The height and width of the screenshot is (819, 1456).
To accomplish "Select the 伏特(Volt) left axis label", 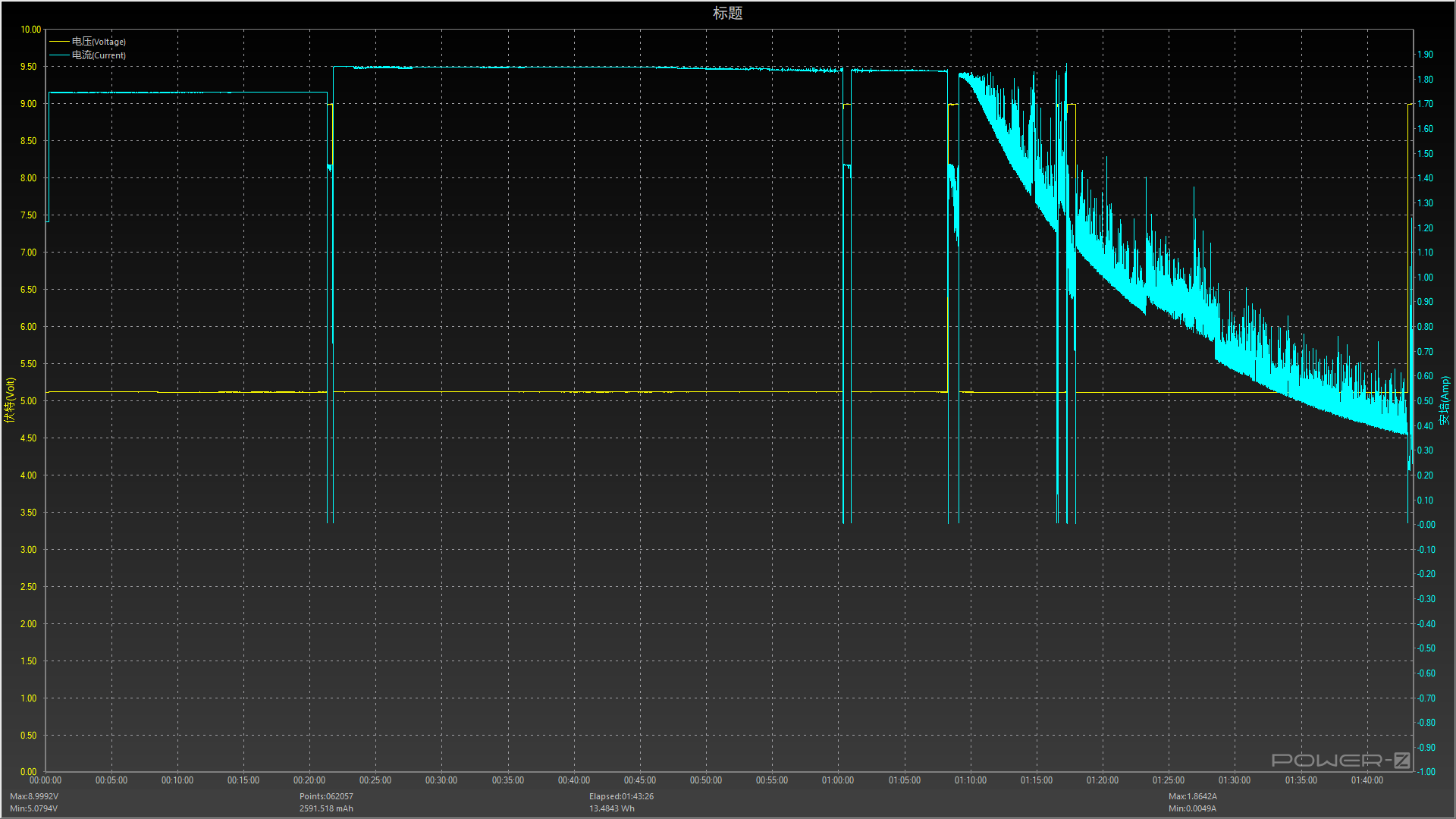I will click(10, 400).
